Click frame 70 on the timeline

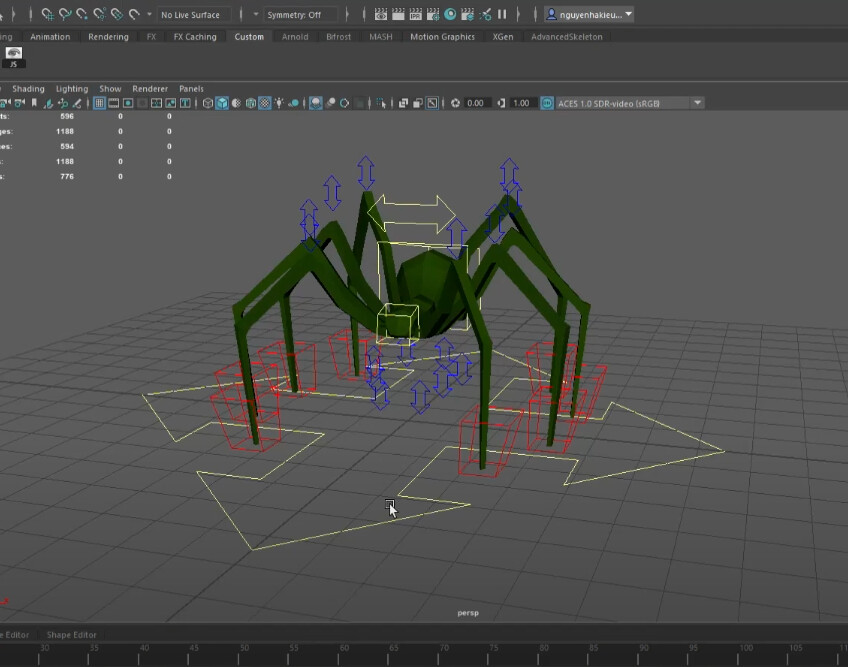(443, 655)
